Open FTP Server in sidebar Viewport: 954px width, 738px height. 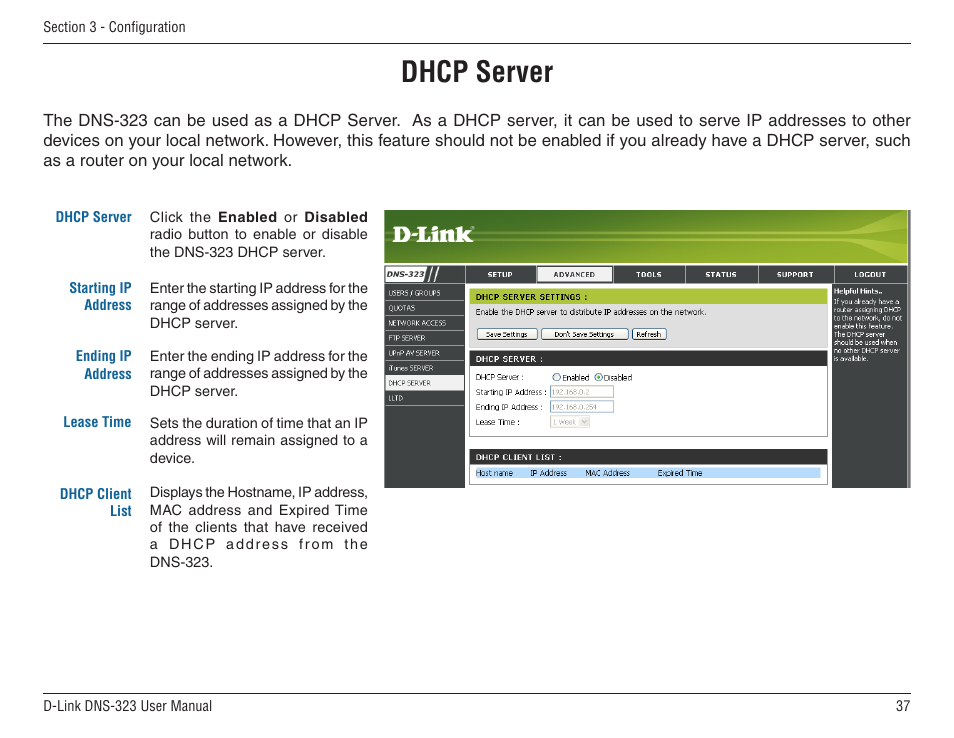(x=425, y=338)
